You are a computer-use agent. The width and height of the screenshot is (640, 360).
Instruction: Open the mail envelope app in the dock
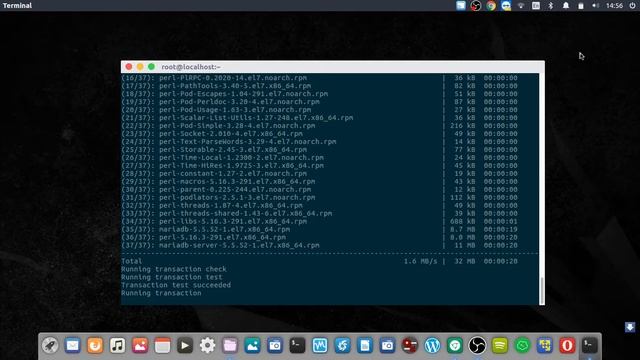point(73,346)
